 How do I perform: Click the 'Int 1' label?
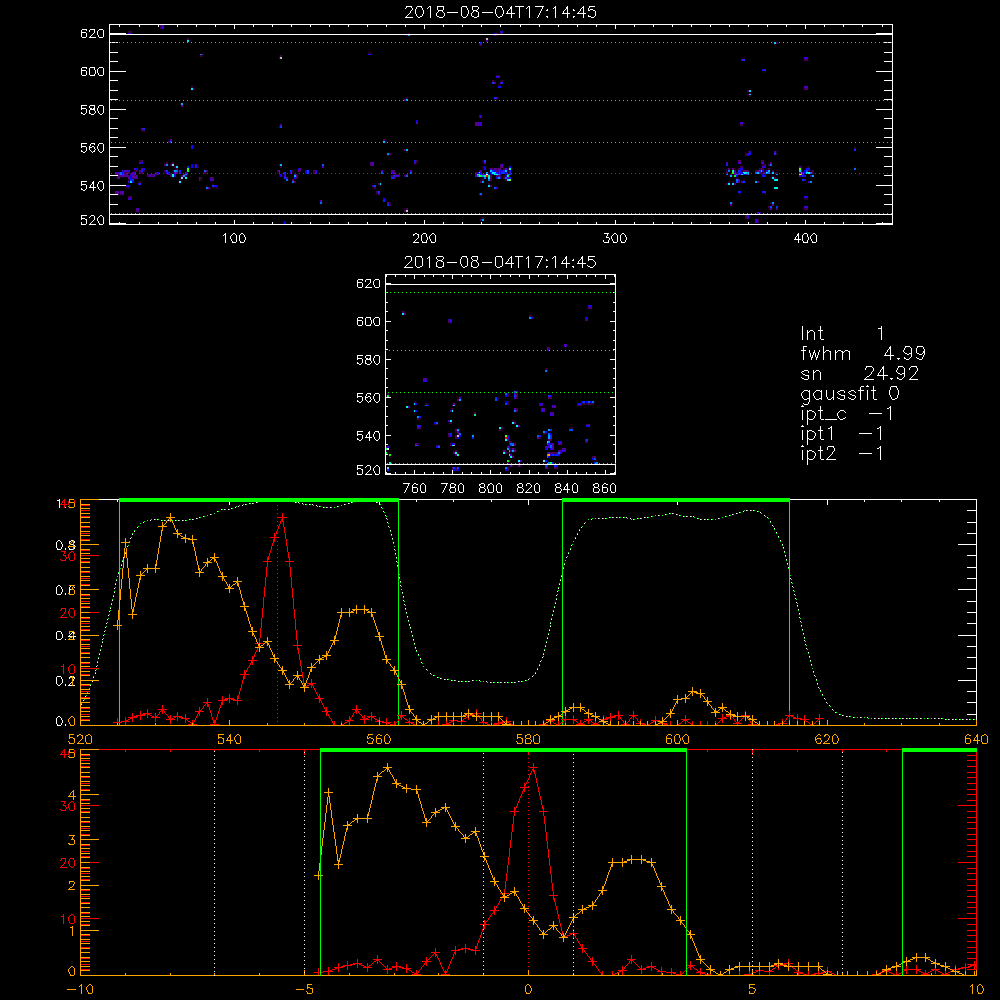pos(842,333)
